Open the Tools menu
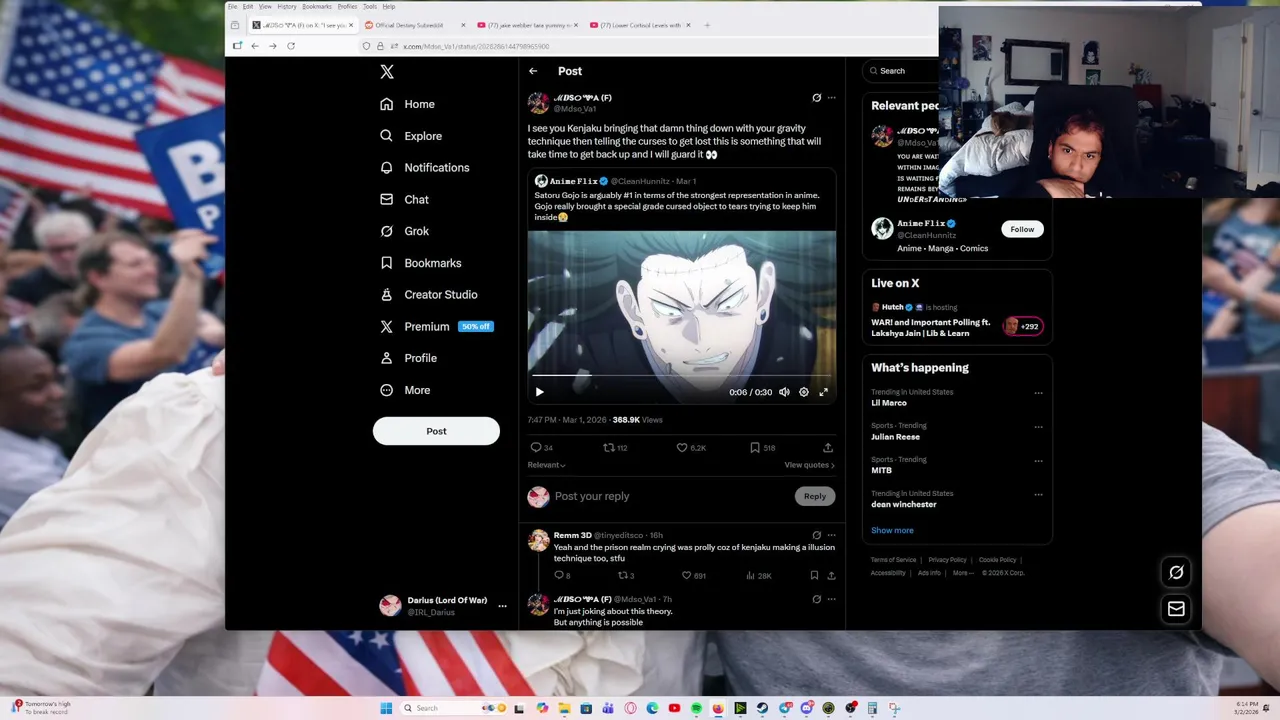The width and height of the screenshot is (1280, 720). (x=370, y=6)
